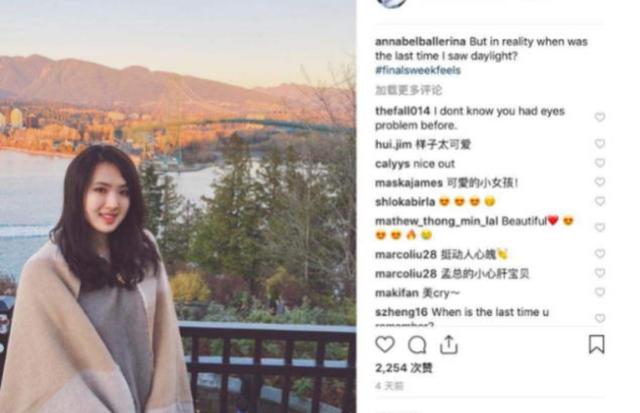The height and width of the screenshot is (413, 640).
Task: Open the profile avatar at the top
Action: click(391, 3)
